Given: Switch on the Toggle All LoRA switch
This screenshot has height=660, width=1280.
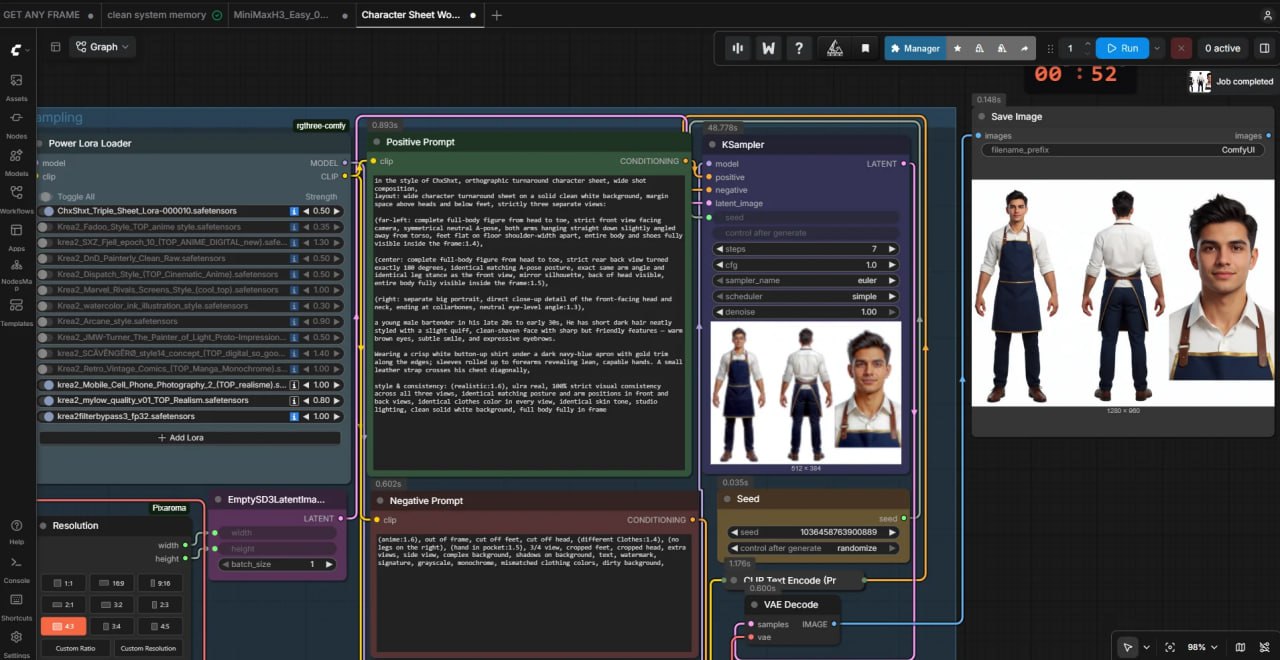Looking at the screenshot, I should point(47,197).
